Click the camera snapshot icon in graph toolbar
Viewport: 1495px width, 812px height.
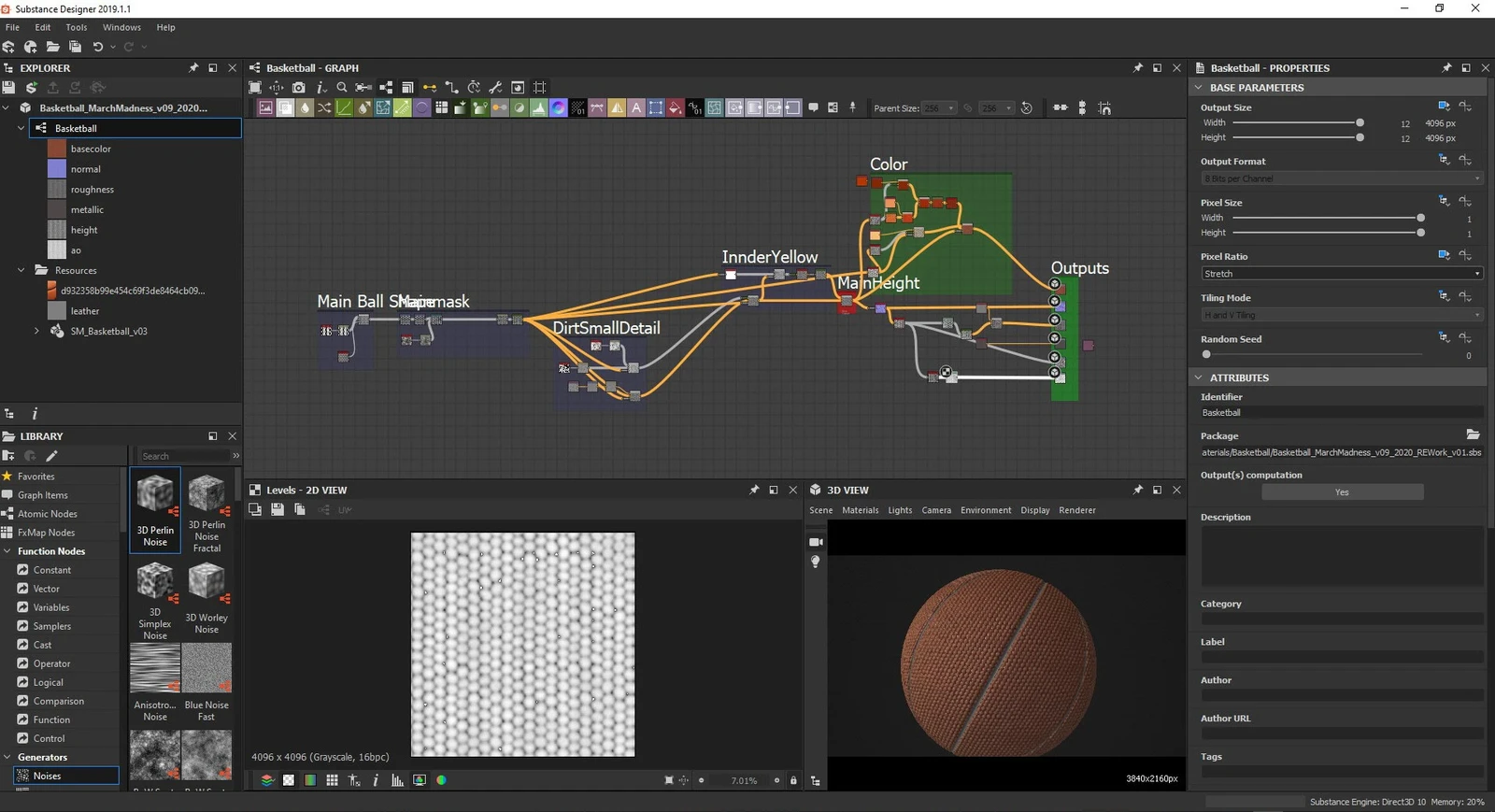[x=299, y=87]
